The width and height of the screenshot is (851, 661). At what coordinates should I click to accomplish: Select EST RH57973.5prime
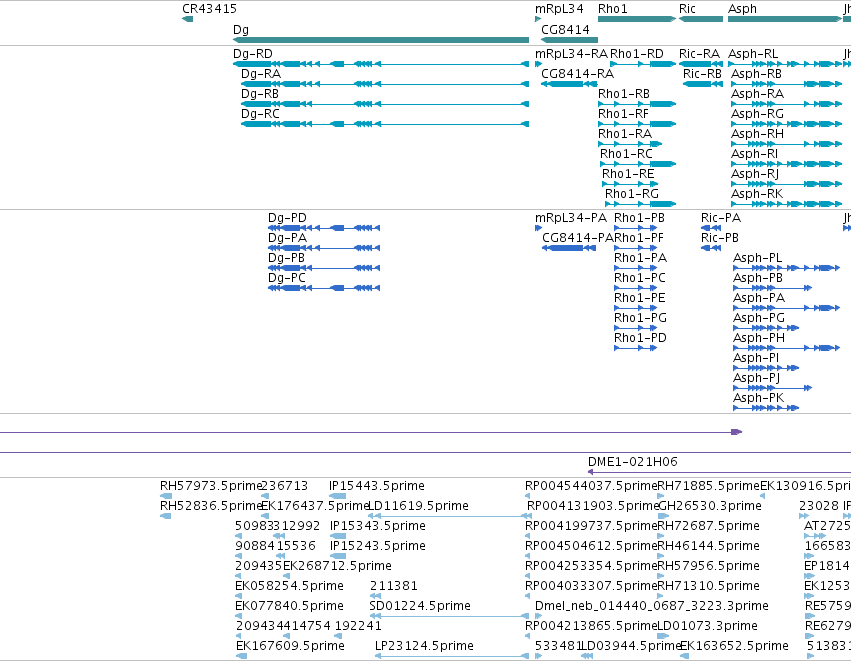tap(166, 496)
